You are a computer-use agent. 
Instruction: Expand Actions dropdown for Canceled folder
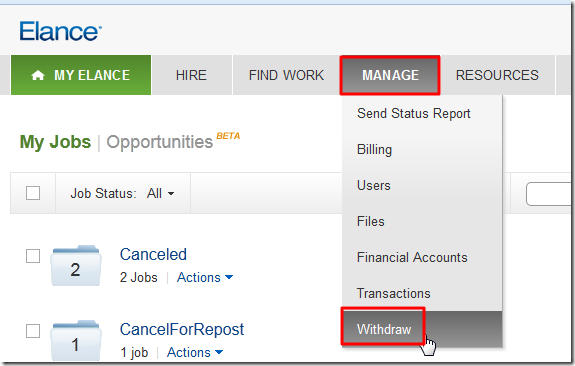205,278
